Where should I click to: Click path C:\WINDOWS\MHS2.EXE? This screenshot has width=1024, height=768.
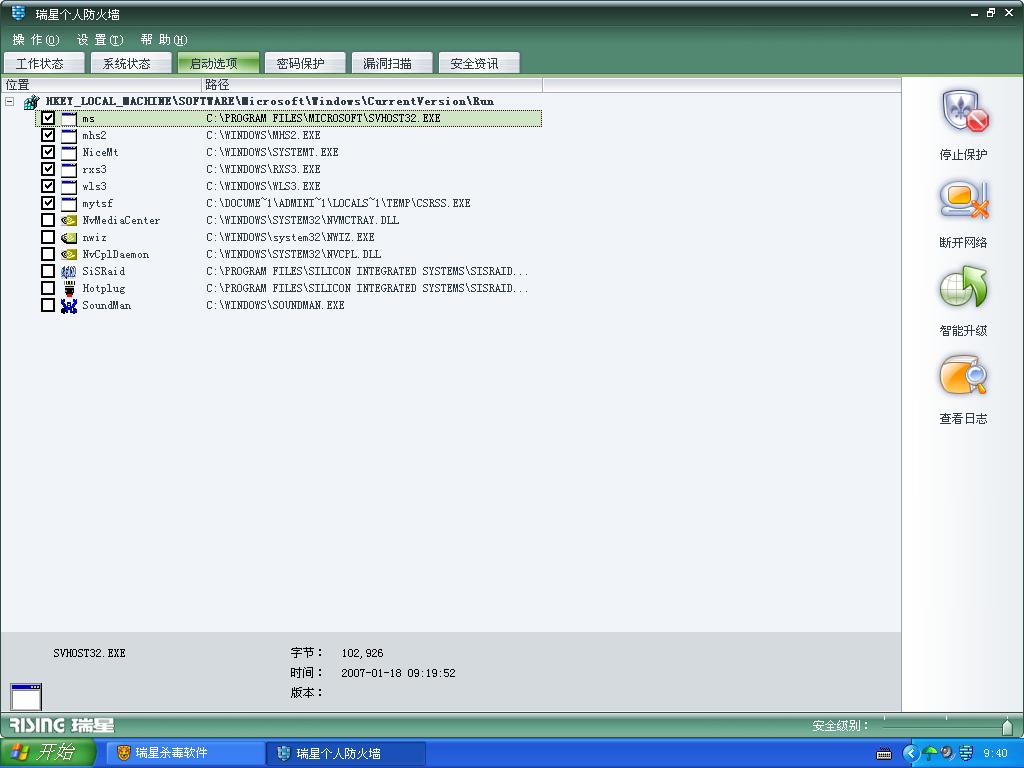tap(263, 135)
